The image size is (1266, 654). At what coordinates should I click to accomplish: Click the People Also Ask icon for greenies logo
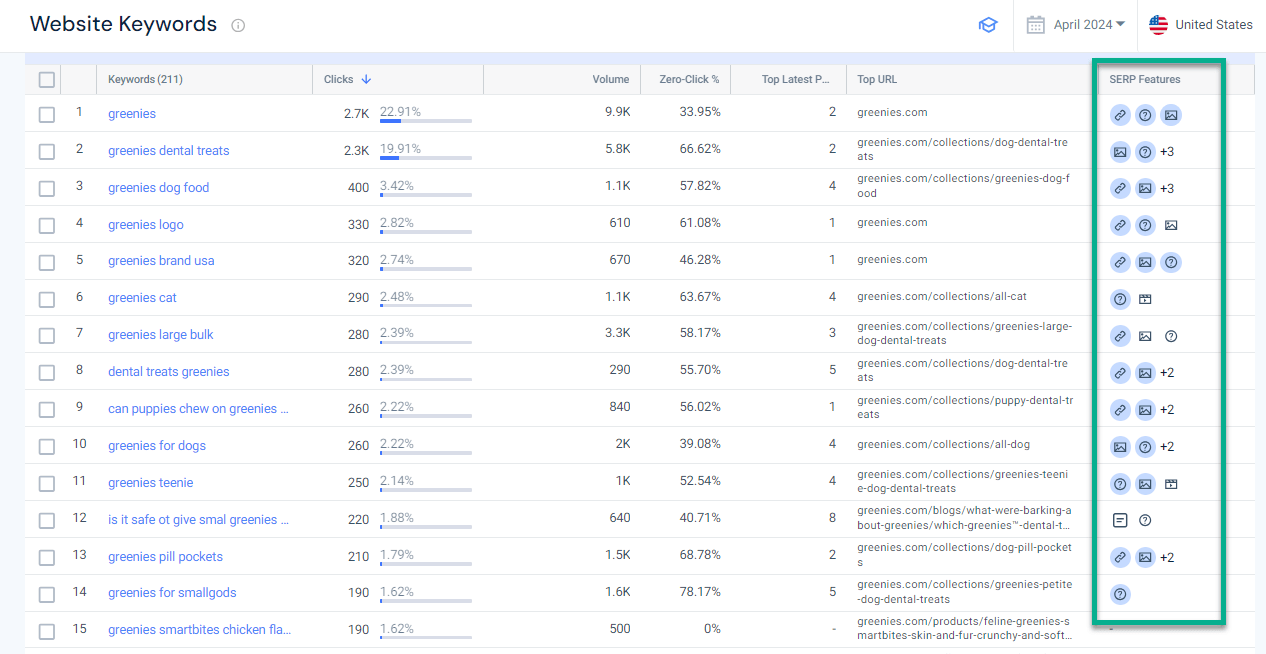[1145, 225]
